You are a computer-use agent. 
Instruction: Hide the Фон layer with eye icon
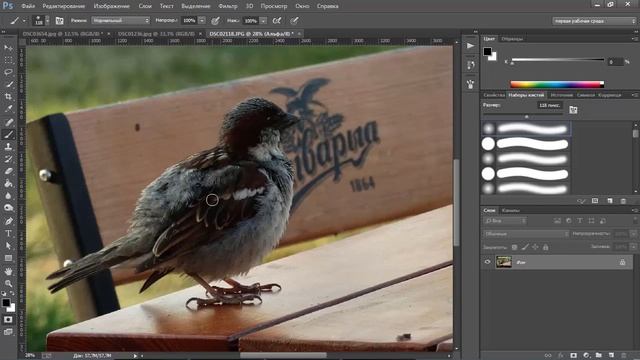487,262
